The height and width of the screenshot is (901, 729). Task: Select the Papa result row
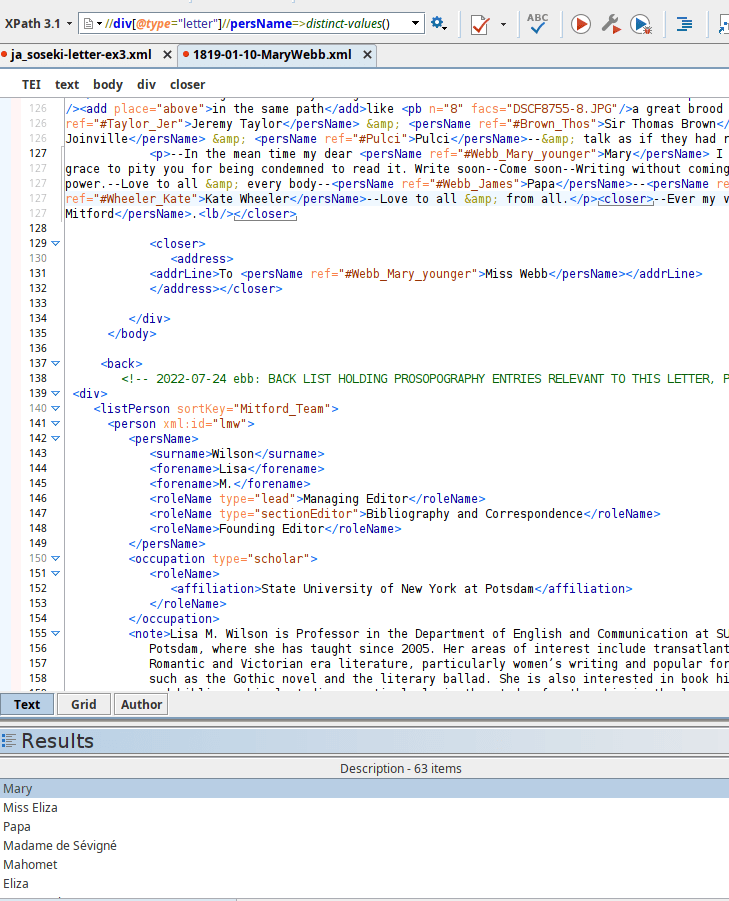click(364, 826)
